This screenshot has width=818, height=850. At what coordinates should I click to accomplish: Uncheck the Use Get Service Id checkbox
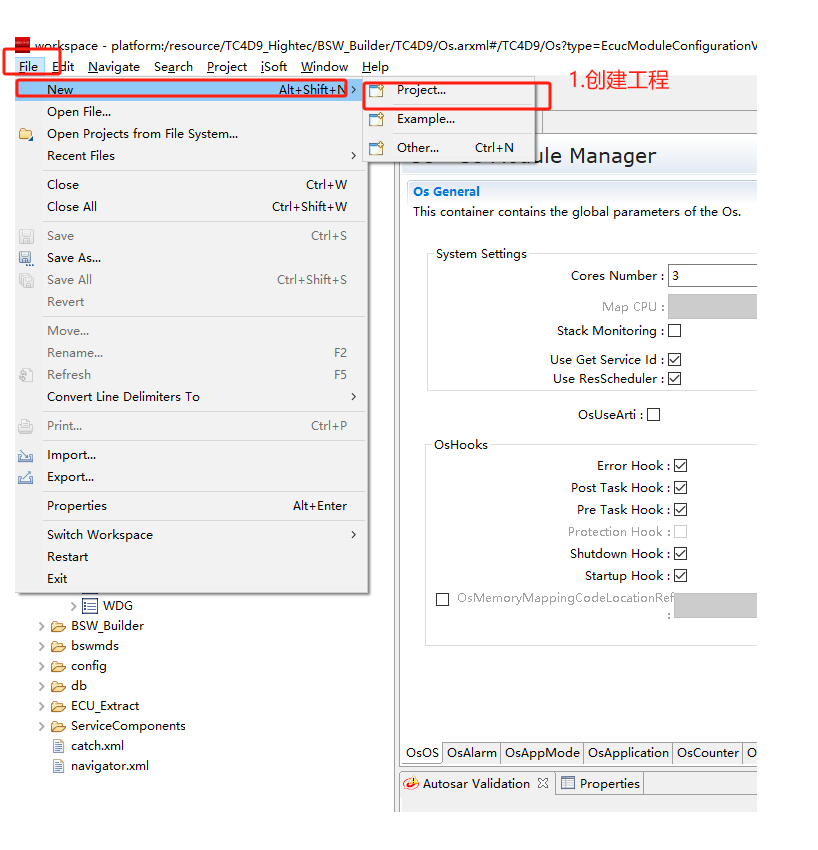(x=674, y=360)
